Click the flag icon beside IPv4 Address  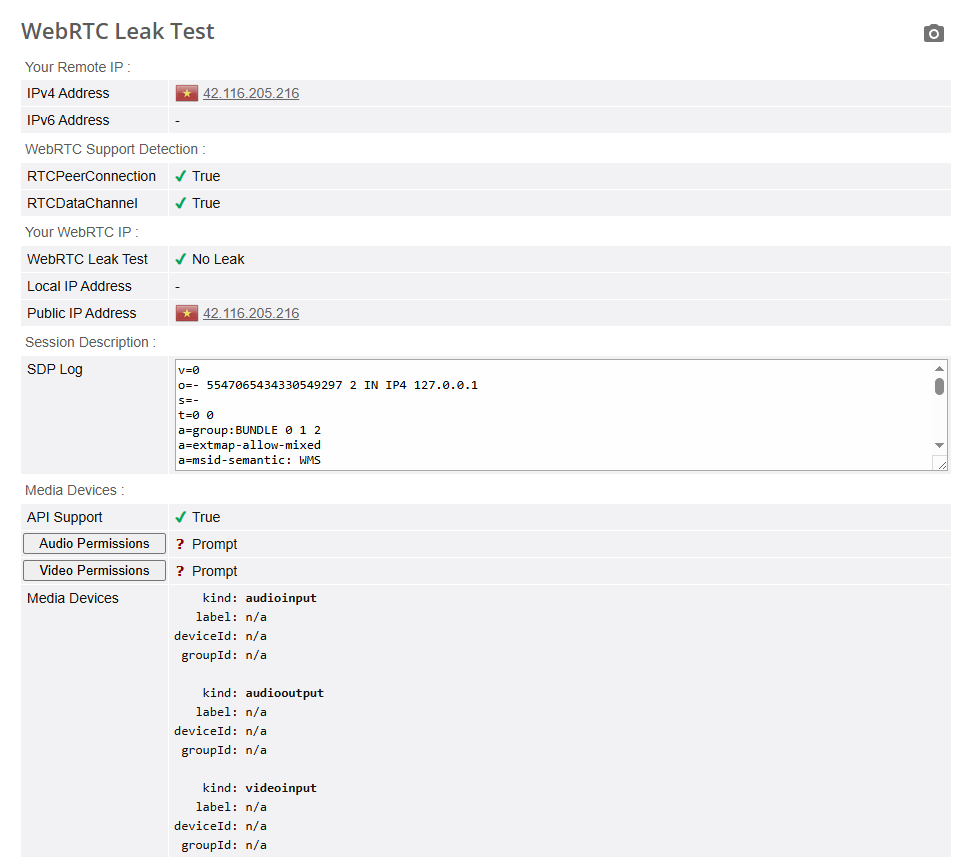point(187,94)
